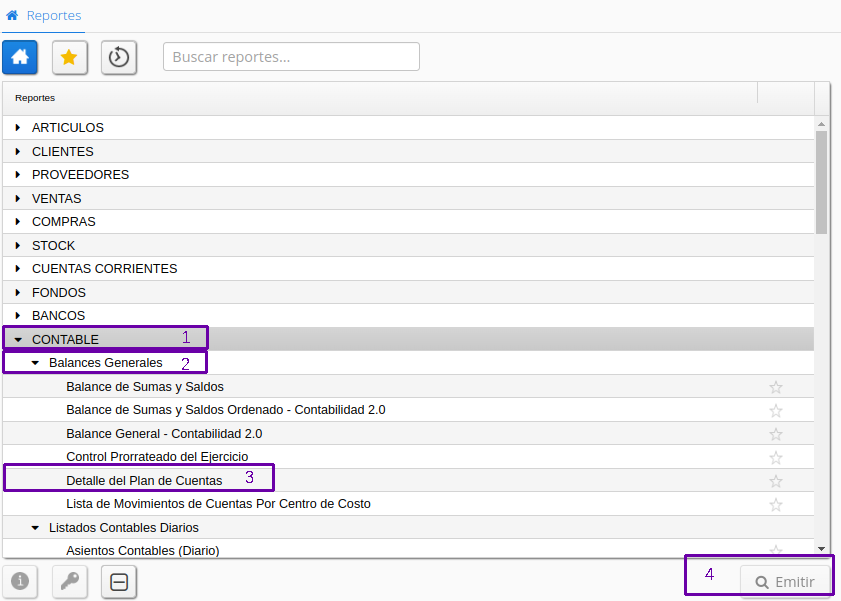Select the ARTICULOS row

click(408, 128)
